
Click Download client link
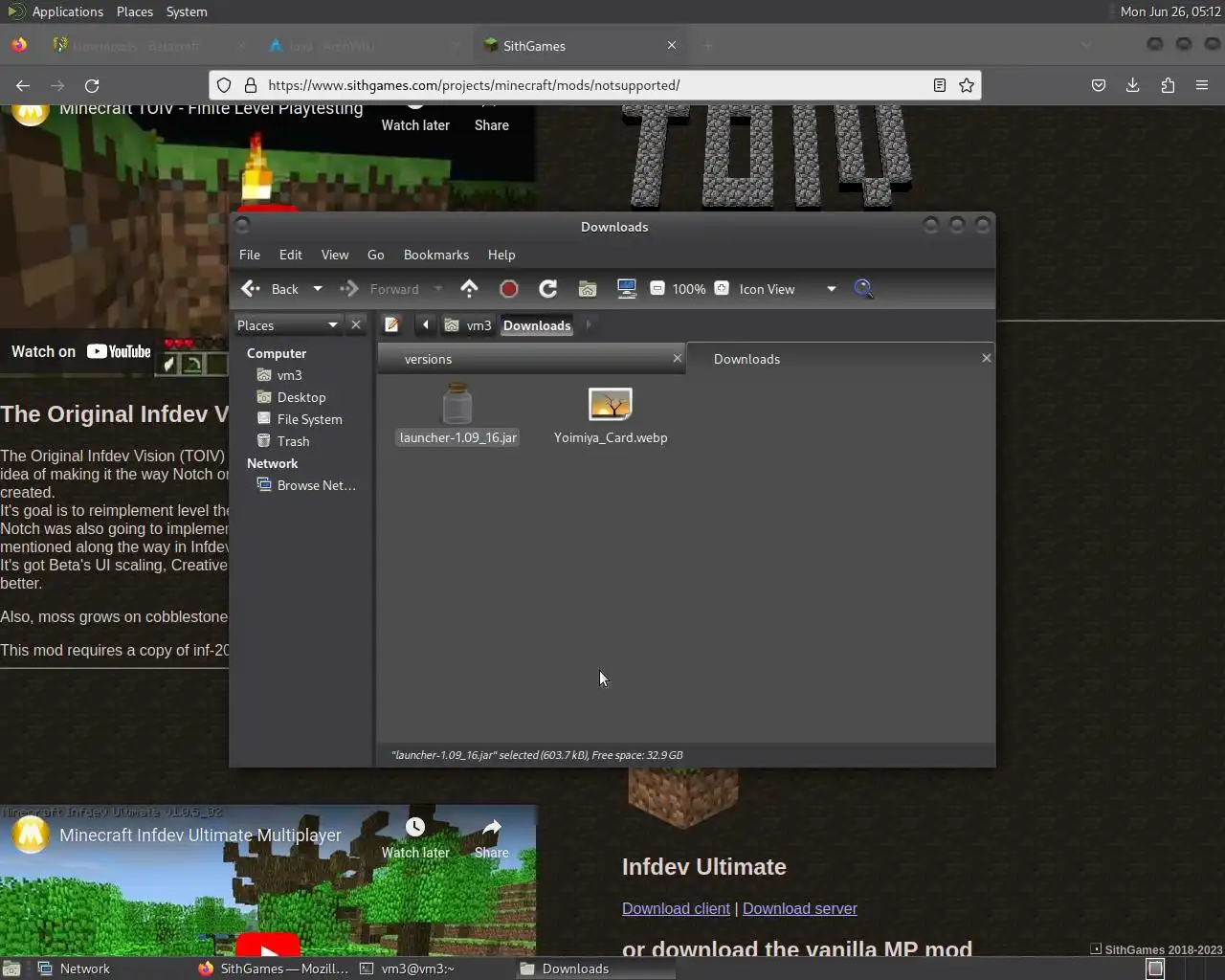(676, 908)
